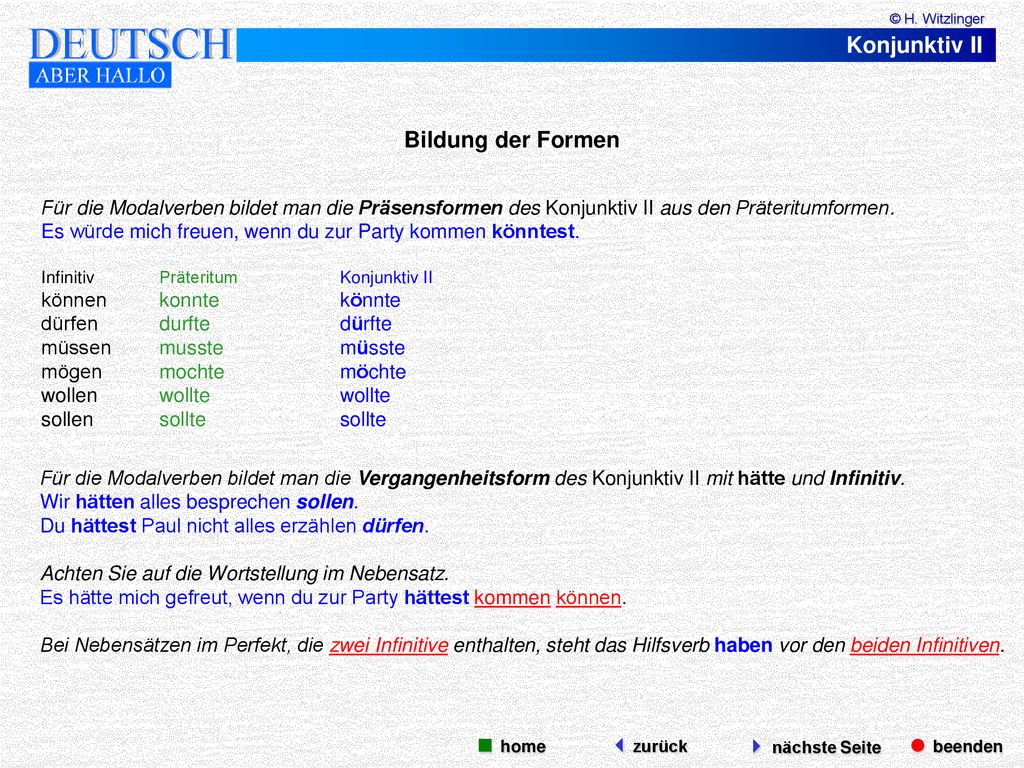Click the blue left arrow beside zurück

click(620, 745)
